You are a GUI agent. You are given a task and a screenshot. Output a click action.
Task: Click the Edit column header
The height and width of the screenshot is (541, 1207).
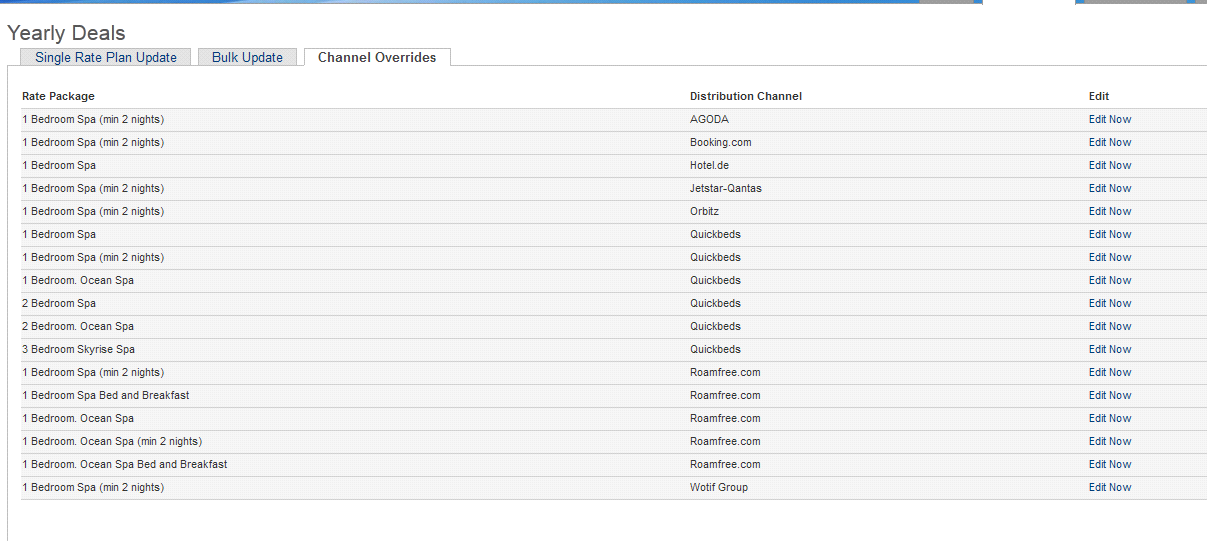(x=1099, y=96)
